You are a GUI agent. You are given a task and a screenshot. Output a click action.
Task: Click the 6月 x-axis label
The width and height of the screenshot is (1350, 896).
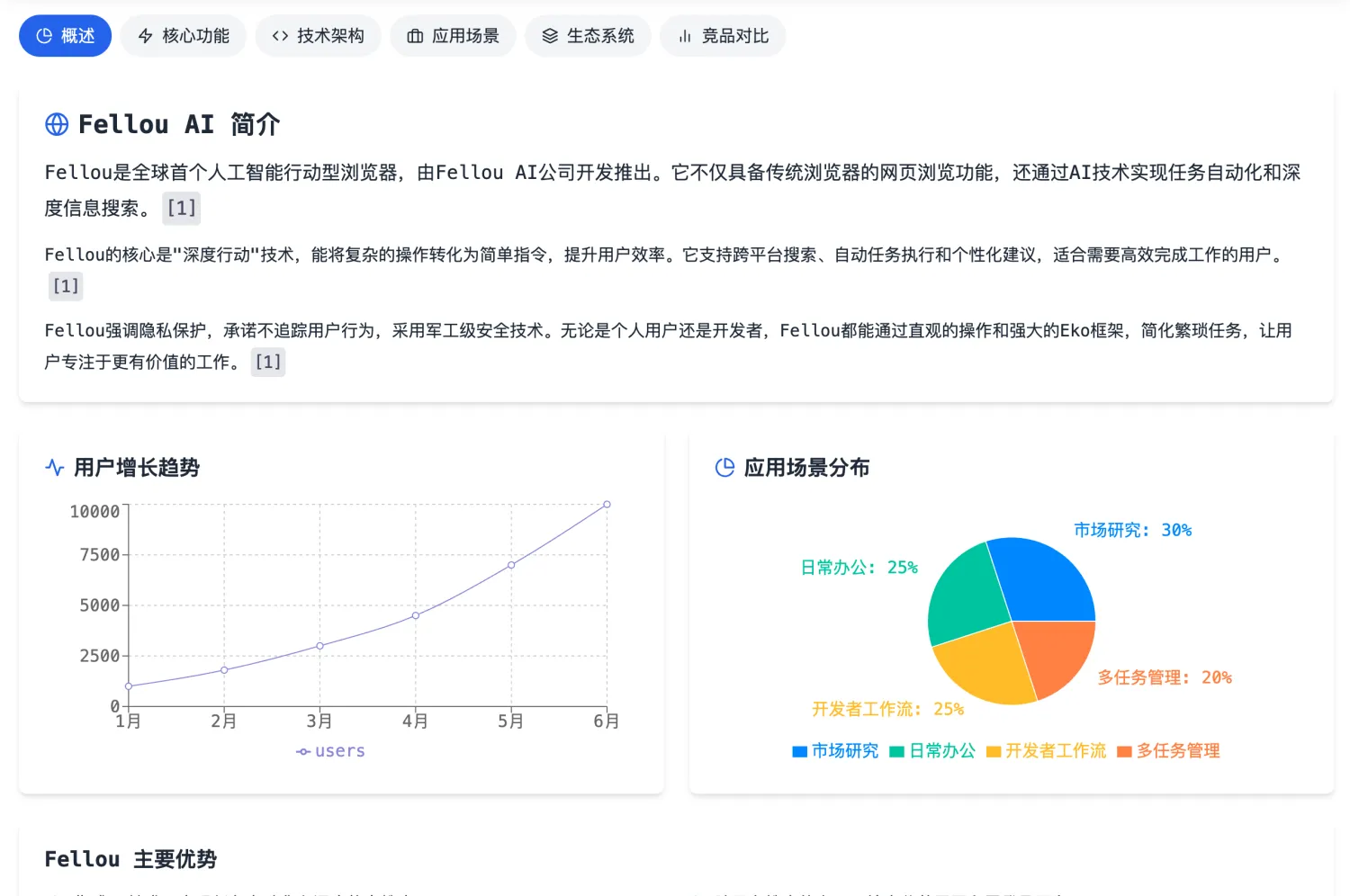607,721
